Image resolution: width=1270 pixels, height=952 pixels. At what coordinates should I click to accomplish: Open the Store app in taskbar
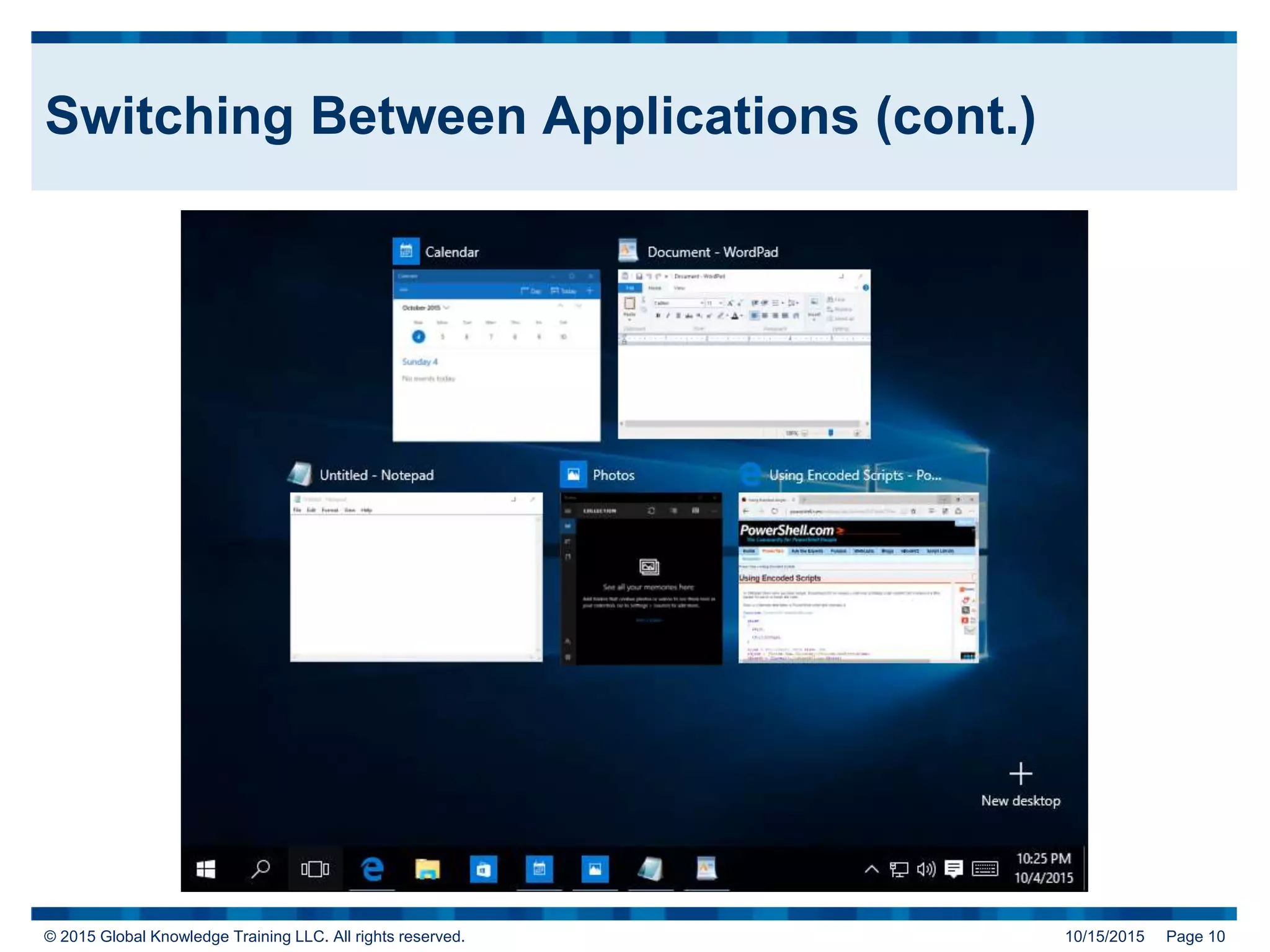[x=483, y=869]
